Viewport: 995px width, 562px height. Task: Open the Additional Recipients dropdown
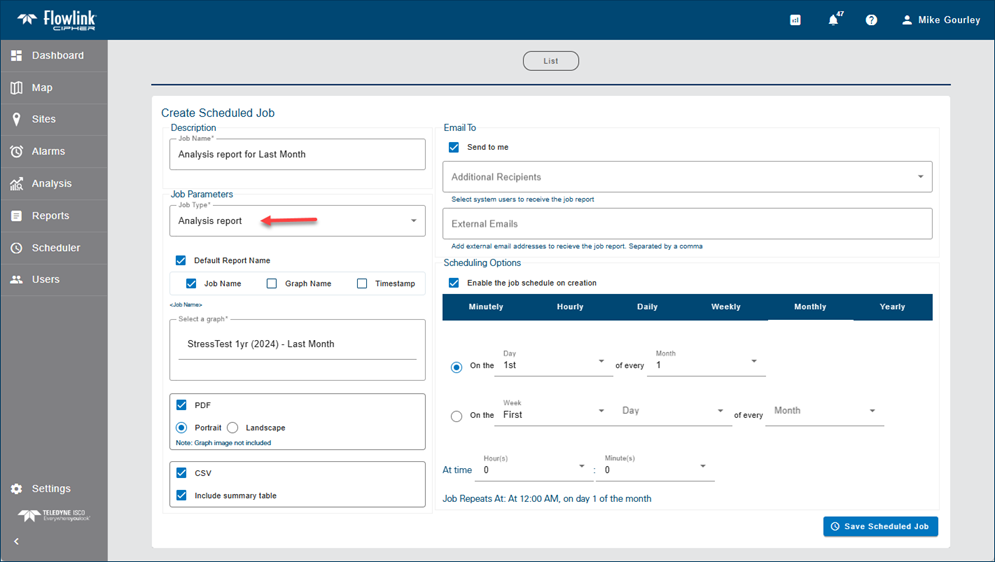click(920, 177)
